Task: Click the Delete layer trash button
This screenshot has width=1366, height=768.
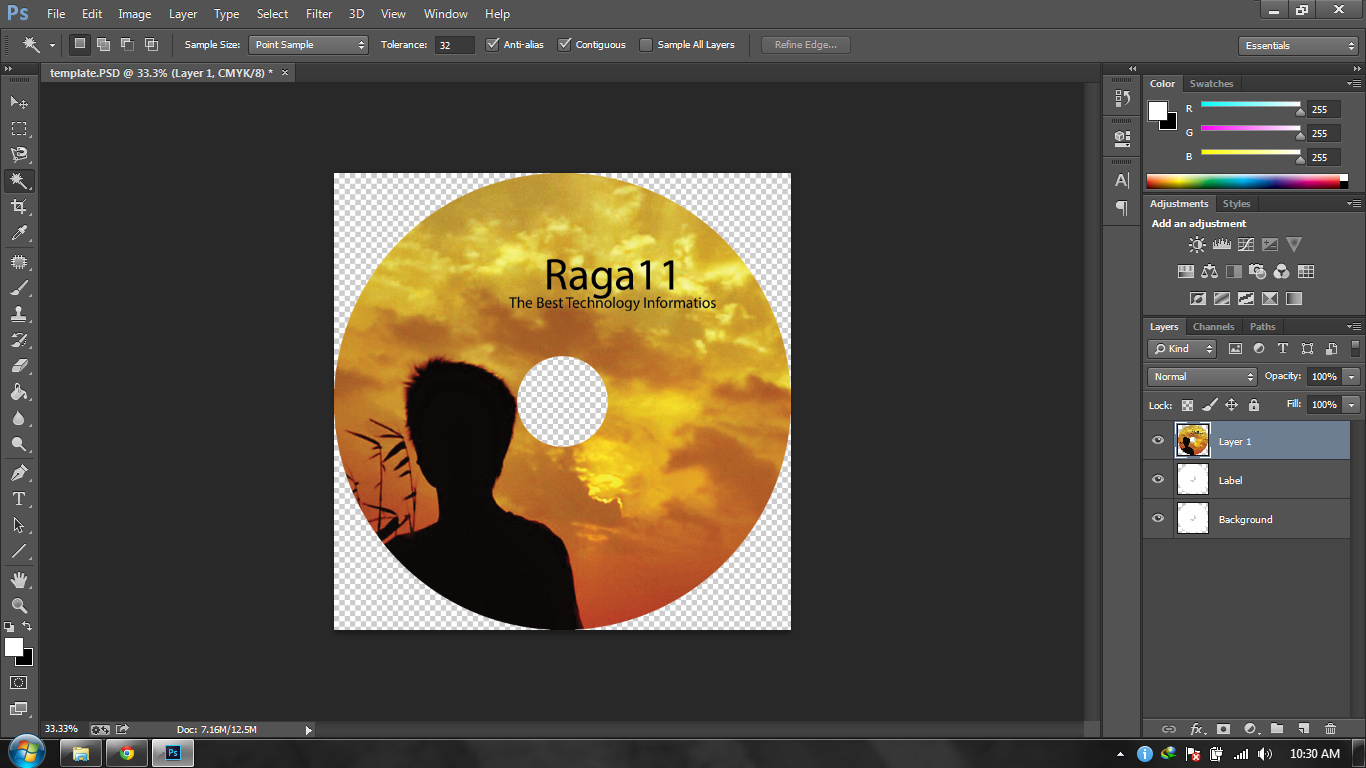Action: 1330,729
